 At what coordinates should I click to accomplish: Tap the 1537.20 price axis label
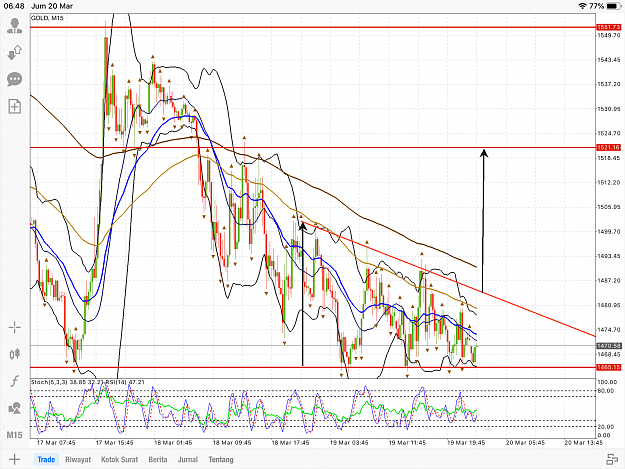coord(608,84)
